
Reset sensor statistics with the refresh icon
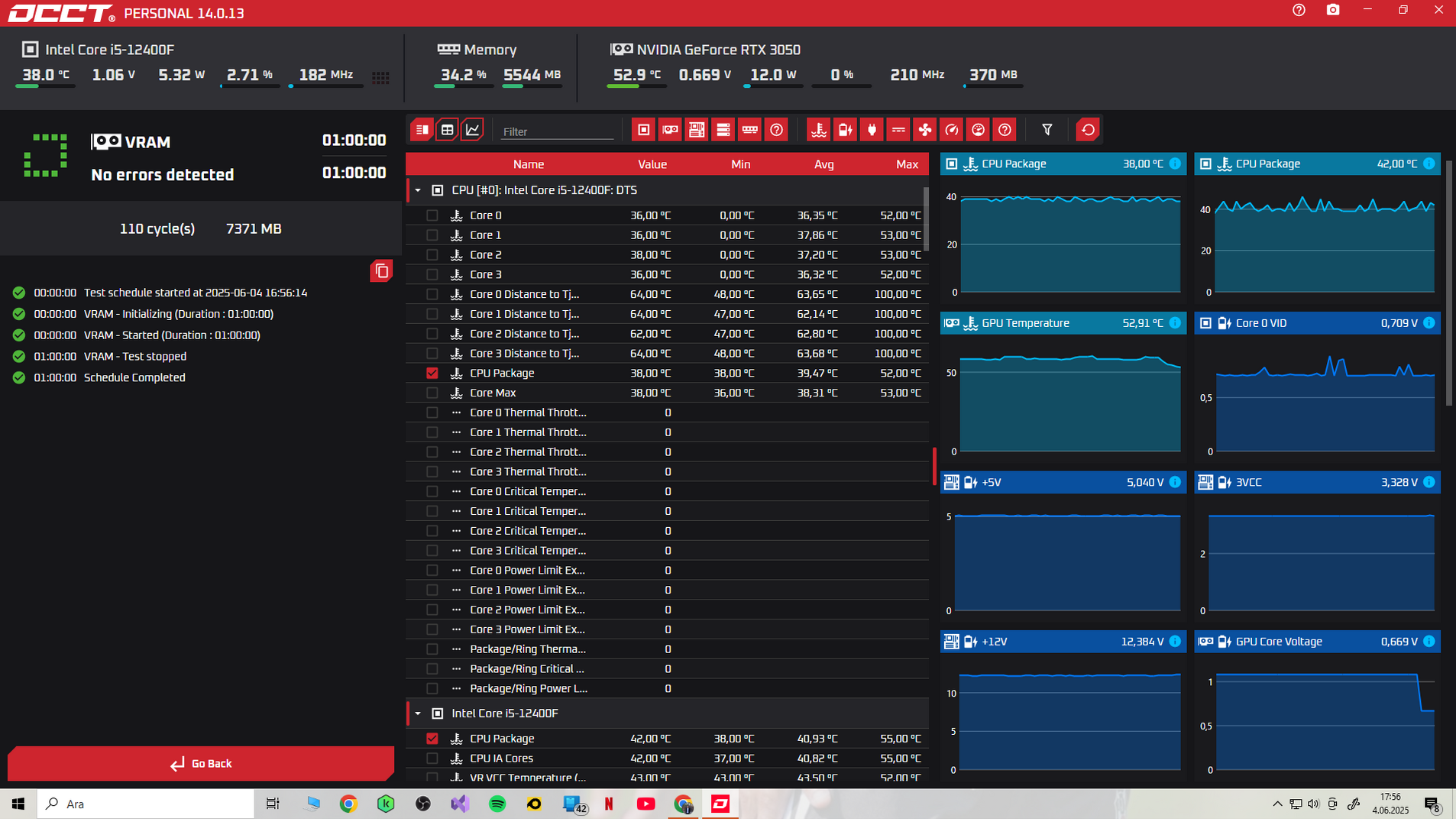pyautogui.click(x=1088, y=130)
